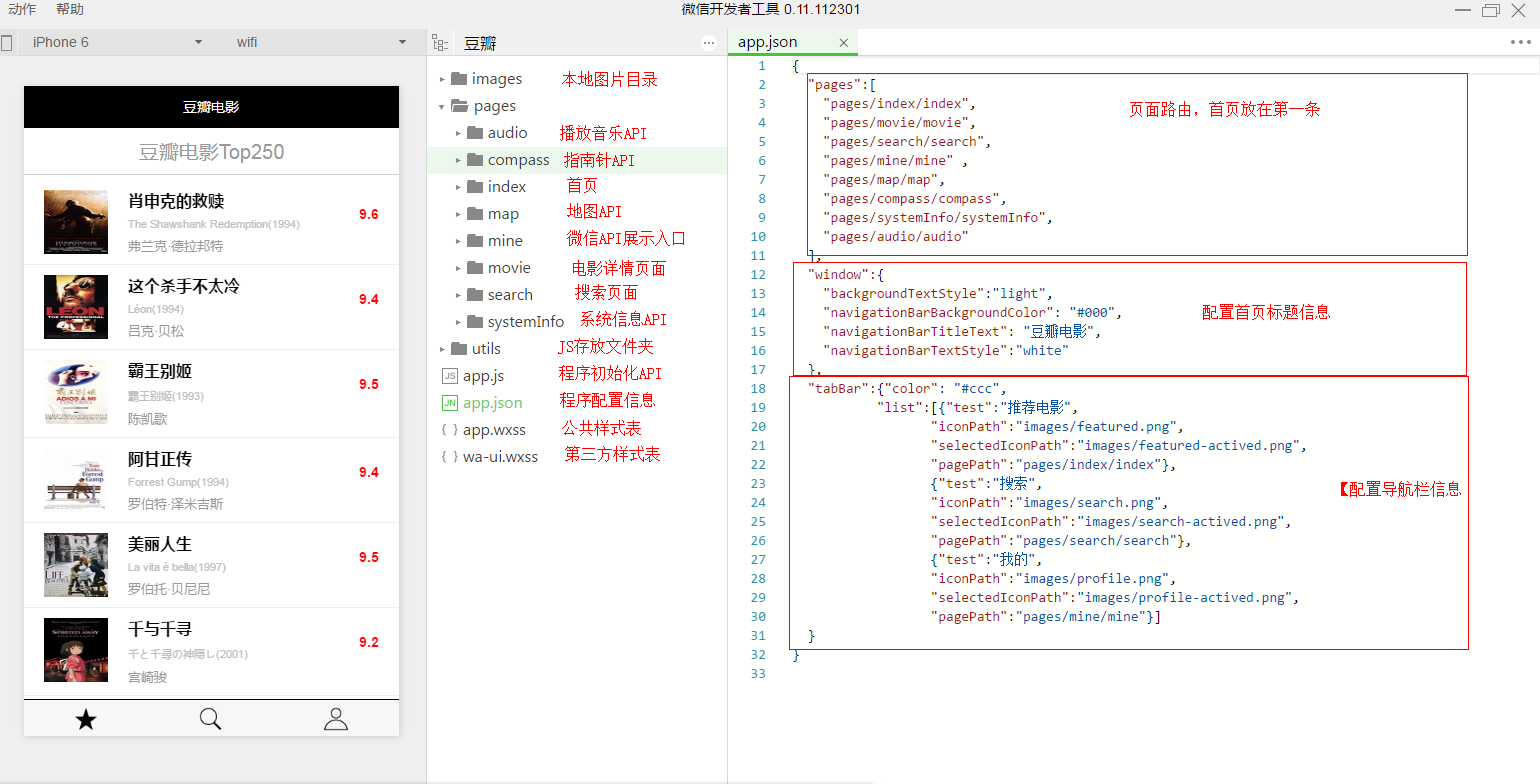Click the 千与千寻 poster thumbnail

point(76,650)
